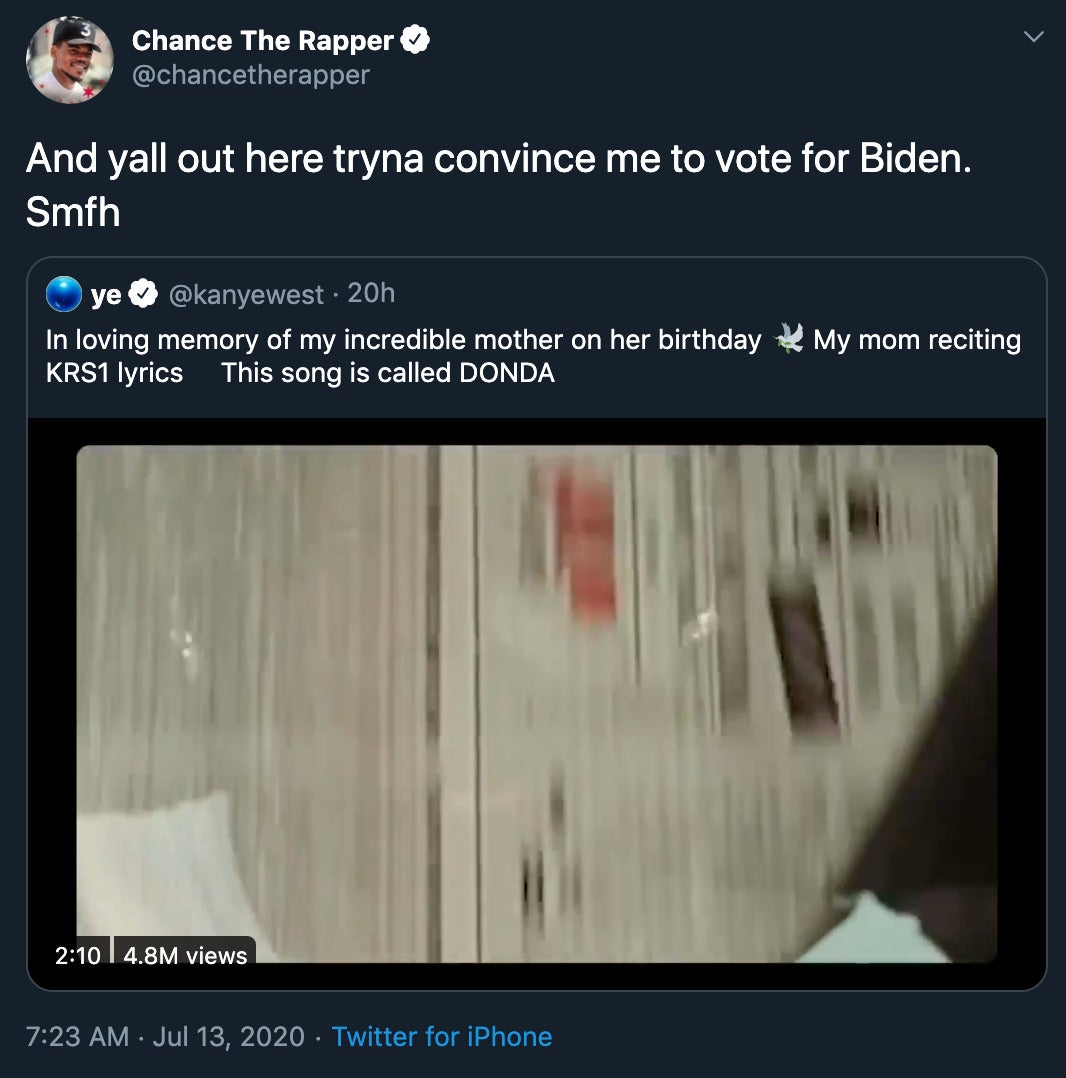Image resolution: width=1066 pixels, height=1078 pixels.
Task: Click the dove emoji in quoted tweet
Action: click(788, 339)
